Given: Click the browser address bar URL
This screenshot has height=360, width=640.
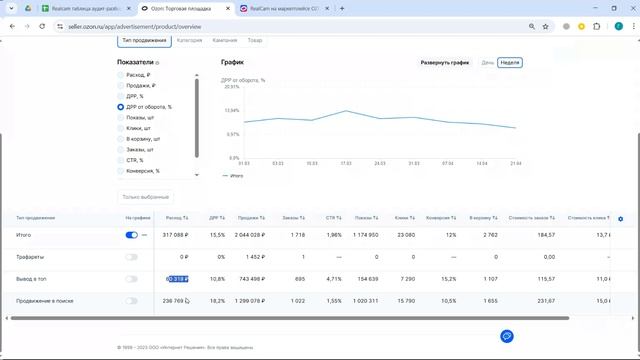Looking at the screenshot, I should point(135,27).
